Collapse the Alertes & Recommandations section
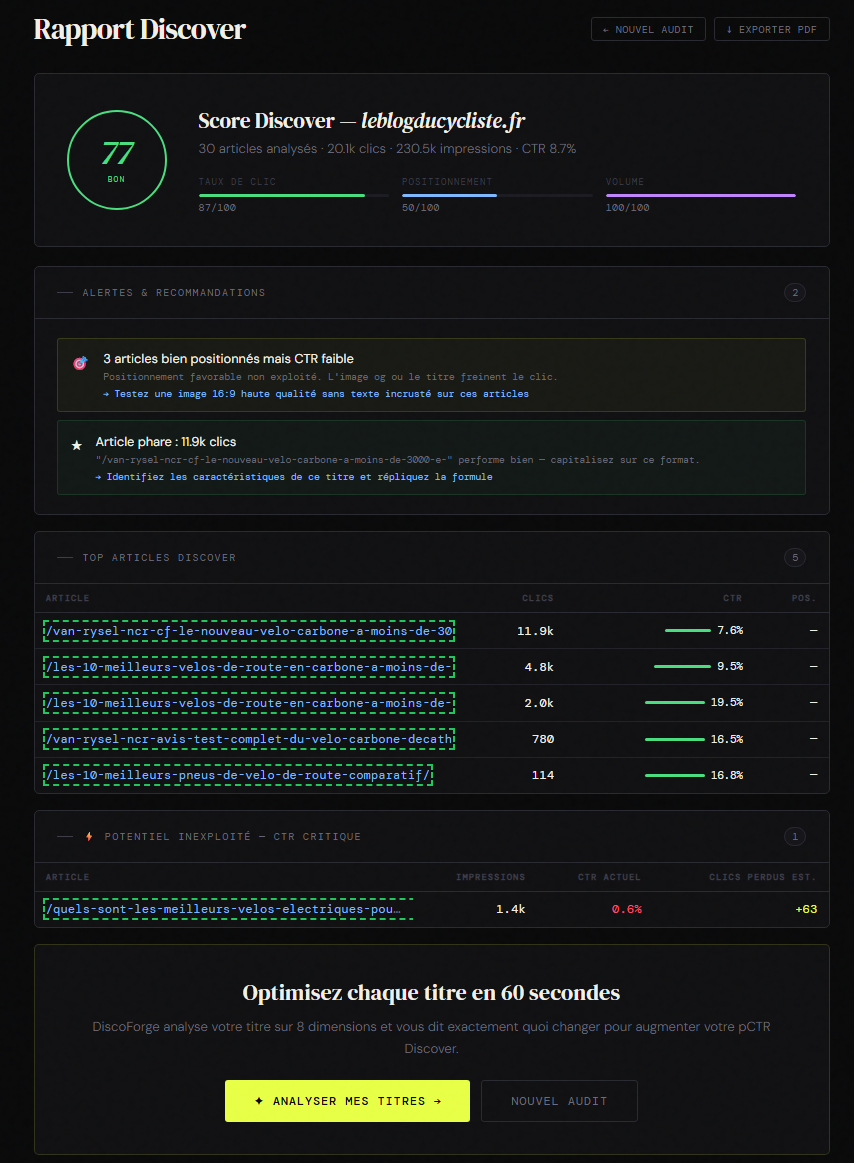This screenshot has width=854, height=1163. point(64,293)
